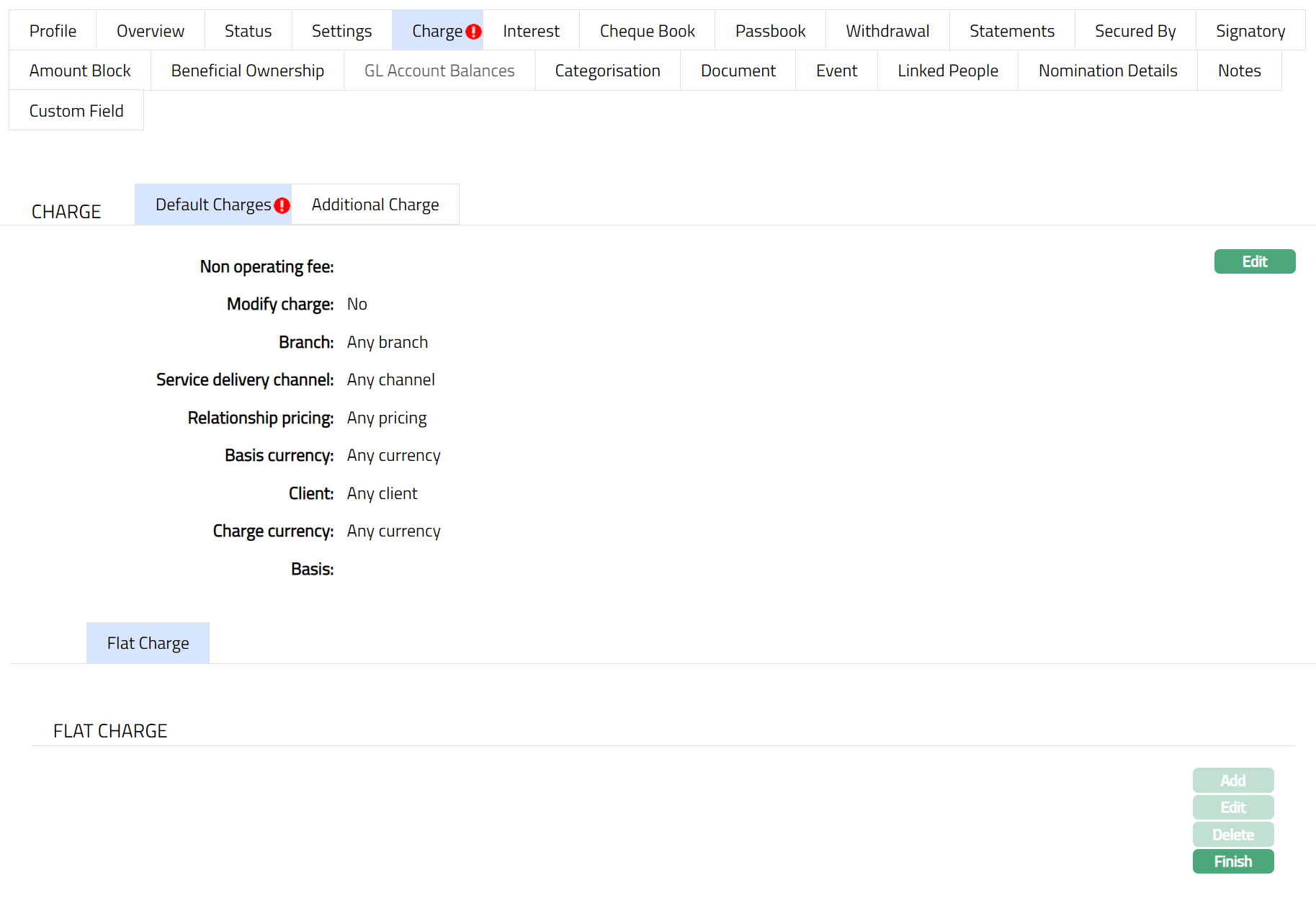Open the Passbook tab
Screen dimensions: 1316x911
770,31
